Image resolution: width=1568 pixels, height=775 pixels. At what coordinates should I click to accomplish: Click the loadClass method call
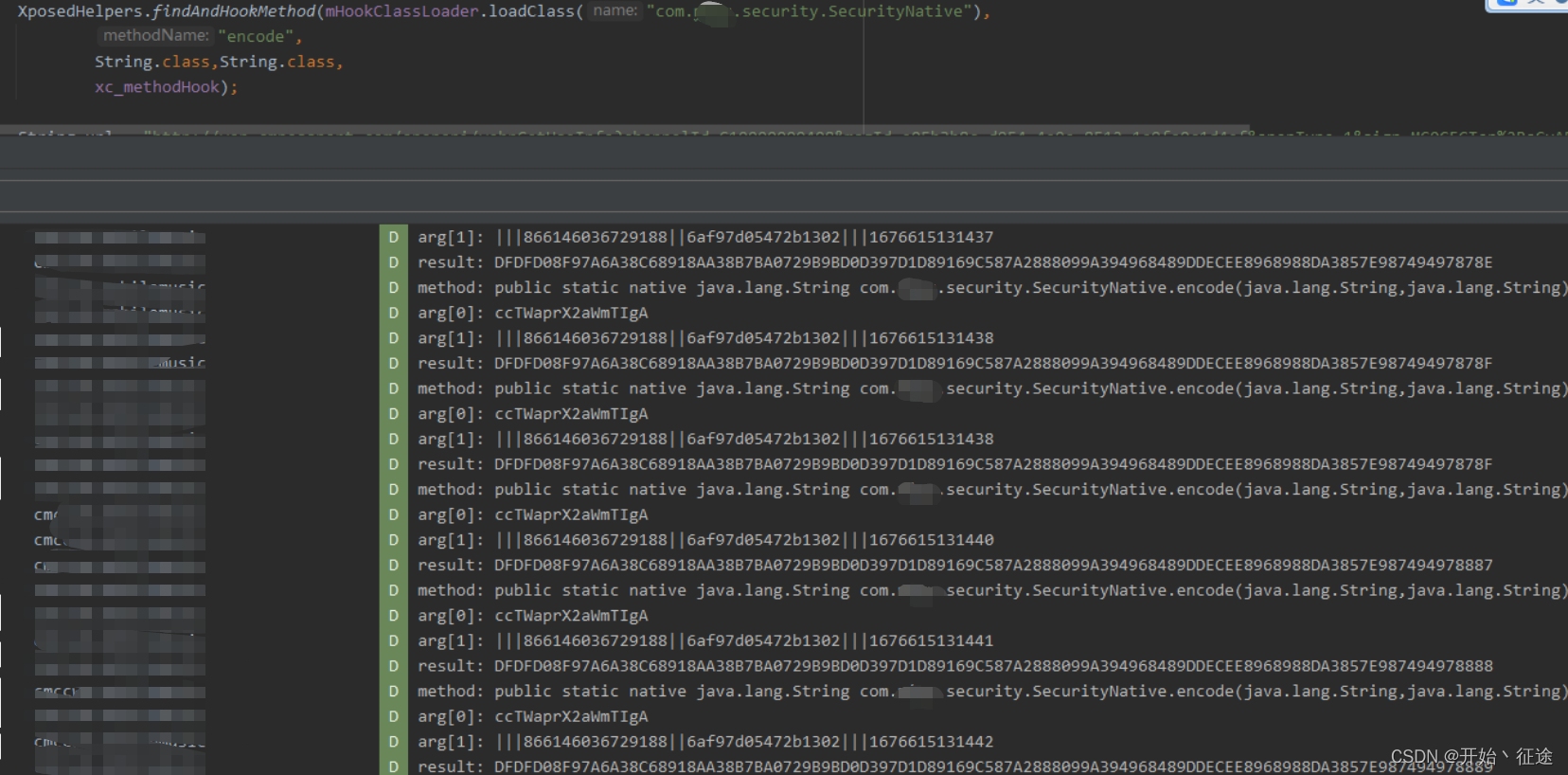tap(531, 11)
